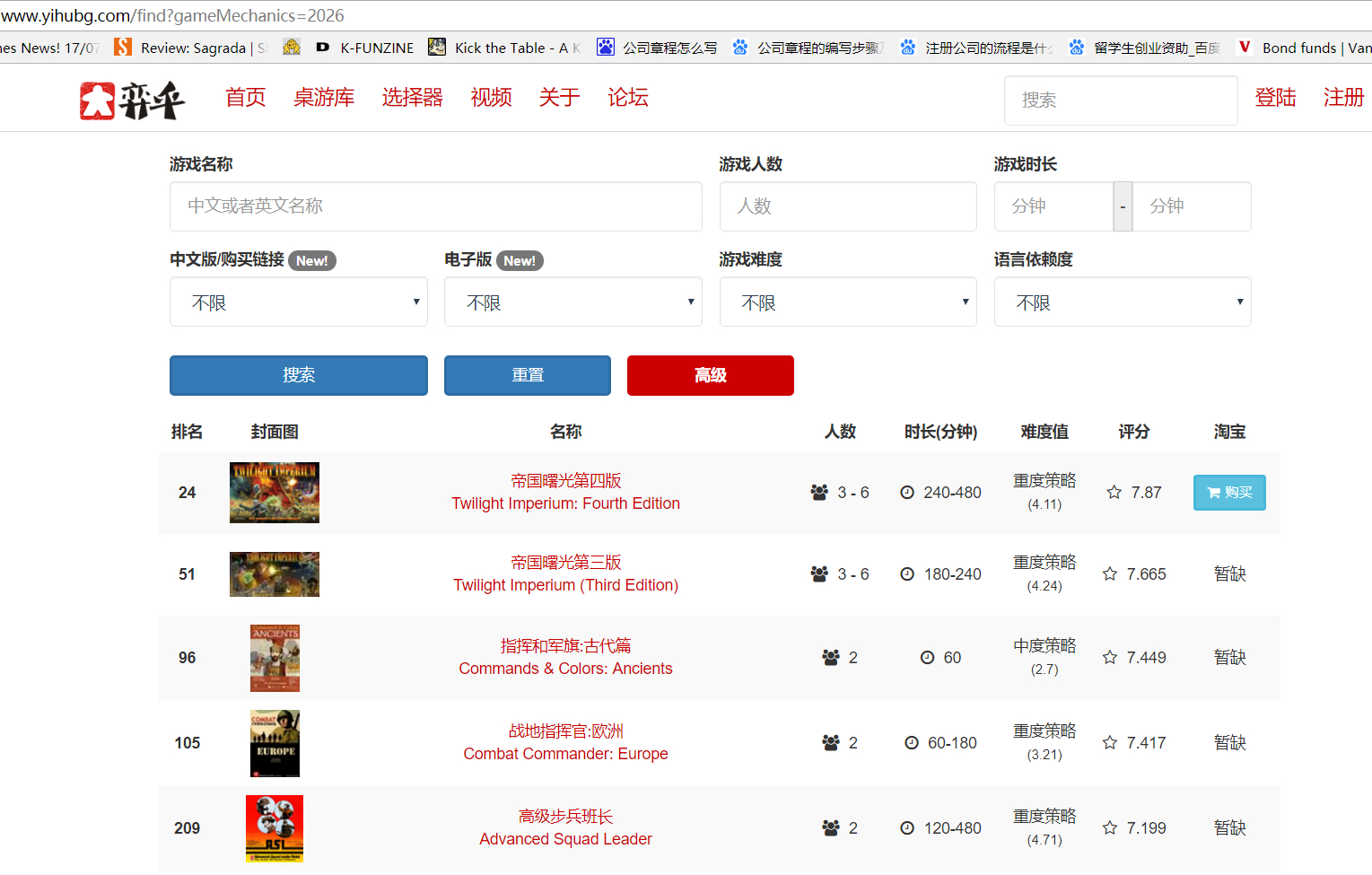Click the 淘宝 column header
The width and height of the screenshot is (1372, 875).
tap(1229, 432)
